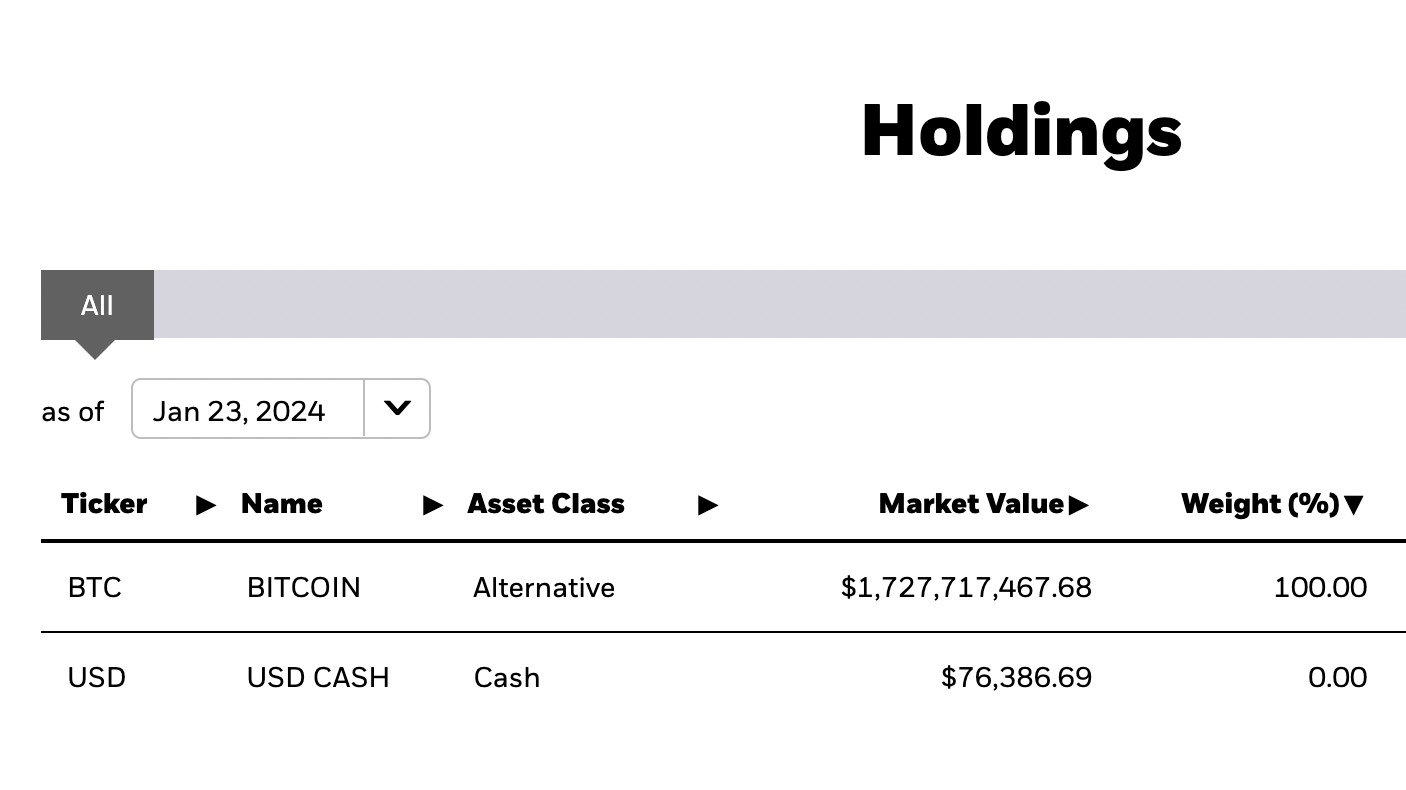Click the Asset Class column header
Viewport: 1406px width, 790px height.
point(546,504)
